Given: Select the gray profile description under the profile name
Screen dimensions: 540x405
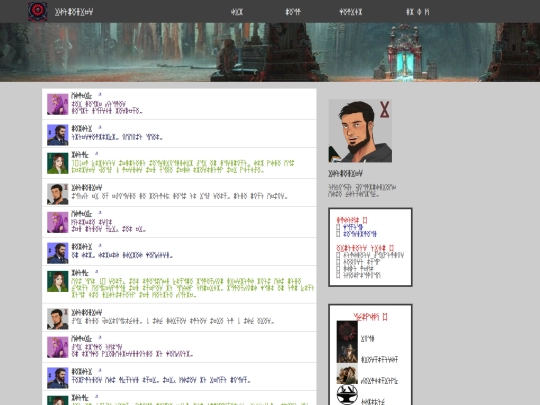Looking at the screenshot, I should [362, 190].
